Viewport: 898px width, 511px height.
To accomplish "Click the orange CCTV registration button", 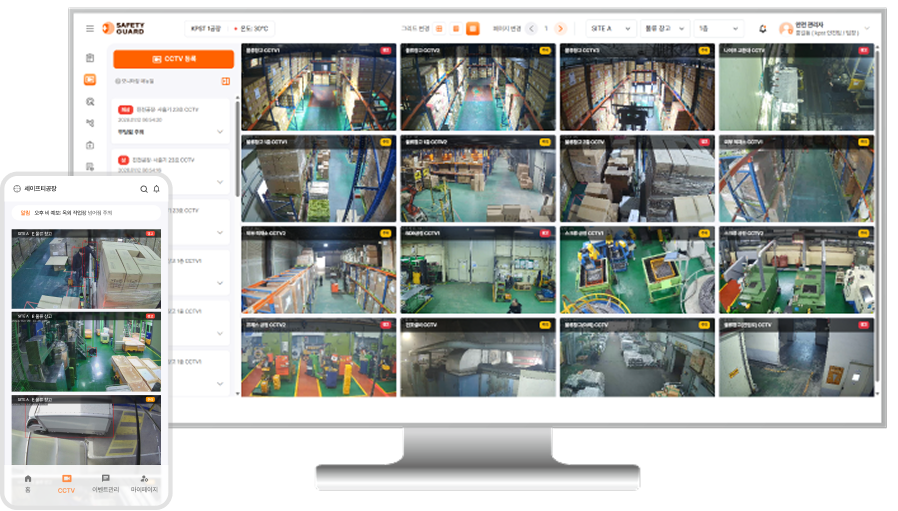I will point(173,59).
